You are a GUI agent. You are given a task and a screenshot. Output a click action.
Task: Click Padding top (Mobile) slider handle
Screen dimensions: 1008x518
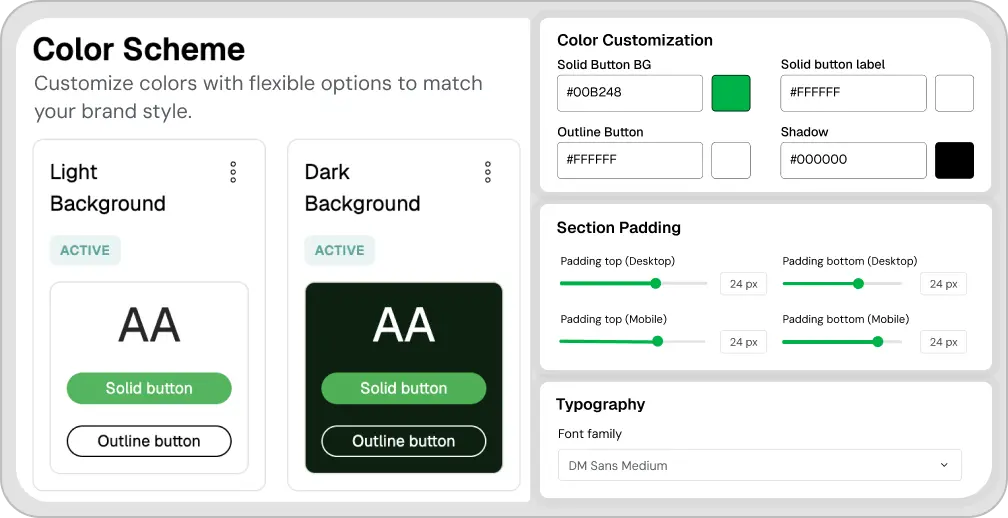(657, 341)
